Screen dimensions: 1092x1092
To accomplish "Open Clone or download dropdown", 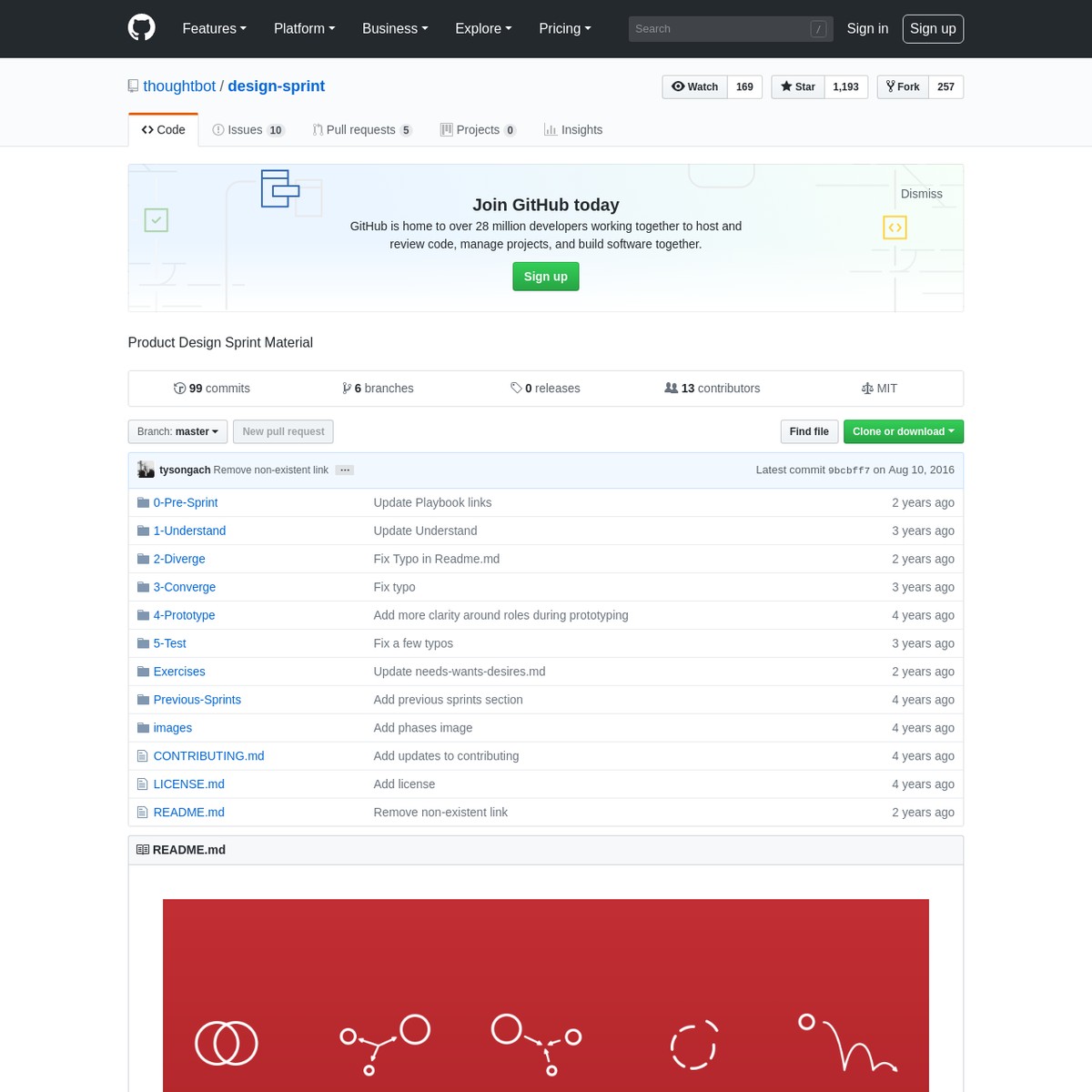I will tap(904, 431).
